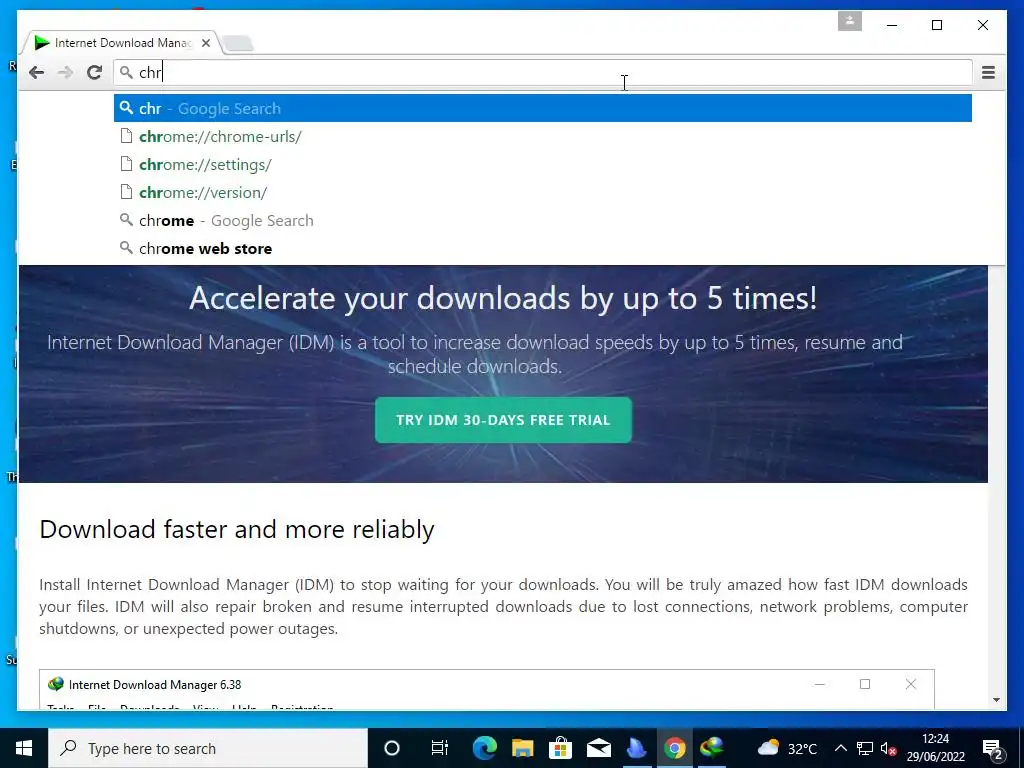Screen dimensions: 1024x768
Task: Open notification center with 2 notifications
Action: [x=993, y=749]
